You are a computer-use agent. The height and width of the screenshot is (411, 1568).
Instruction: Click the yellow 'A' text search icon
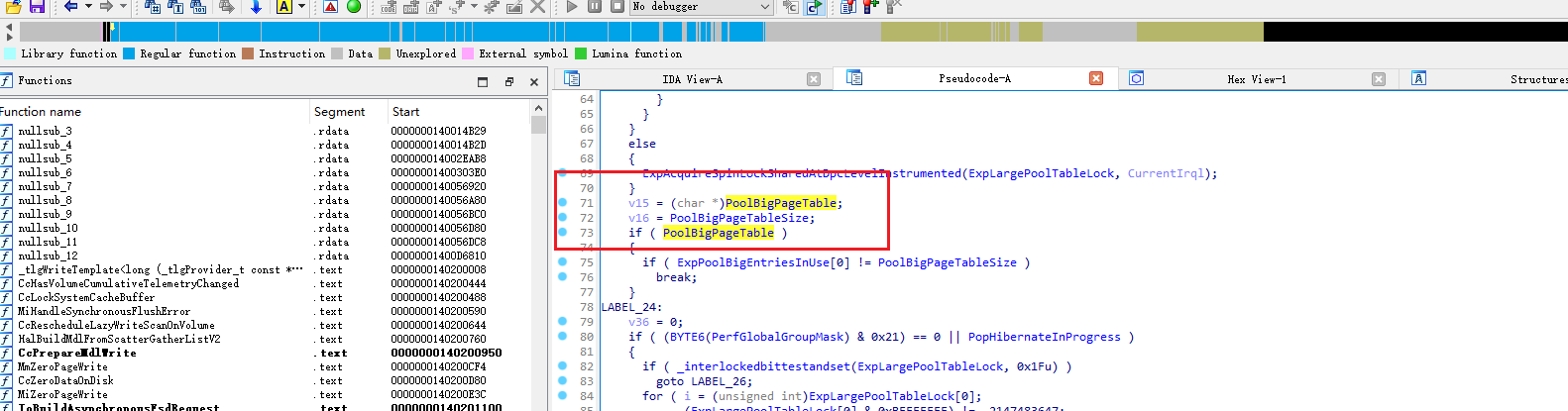tap(284, 7)
